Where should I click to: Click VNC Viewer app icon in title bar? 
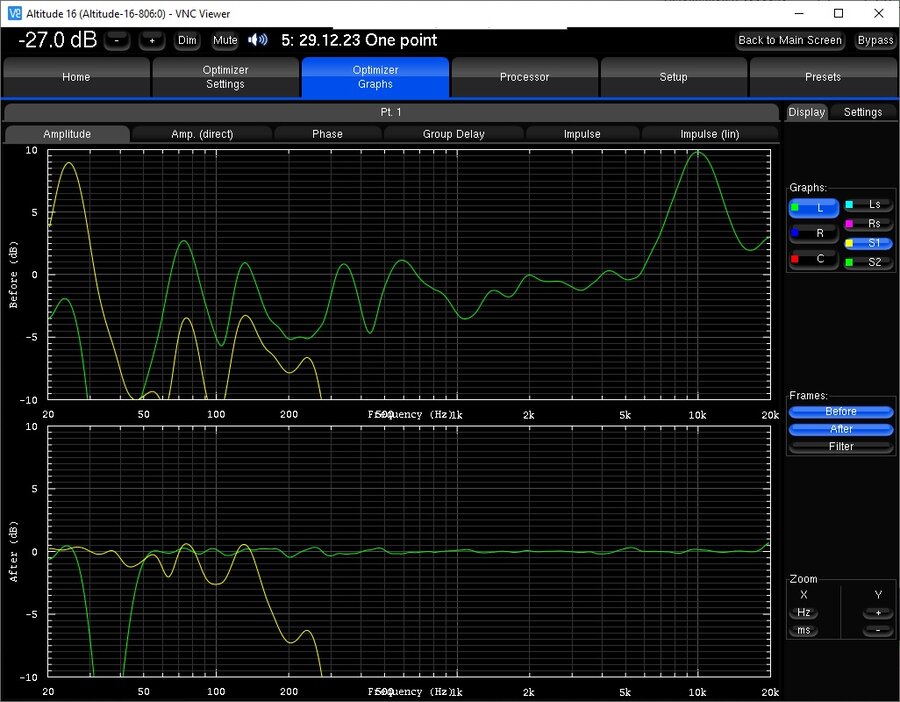[x=14, y=13]
